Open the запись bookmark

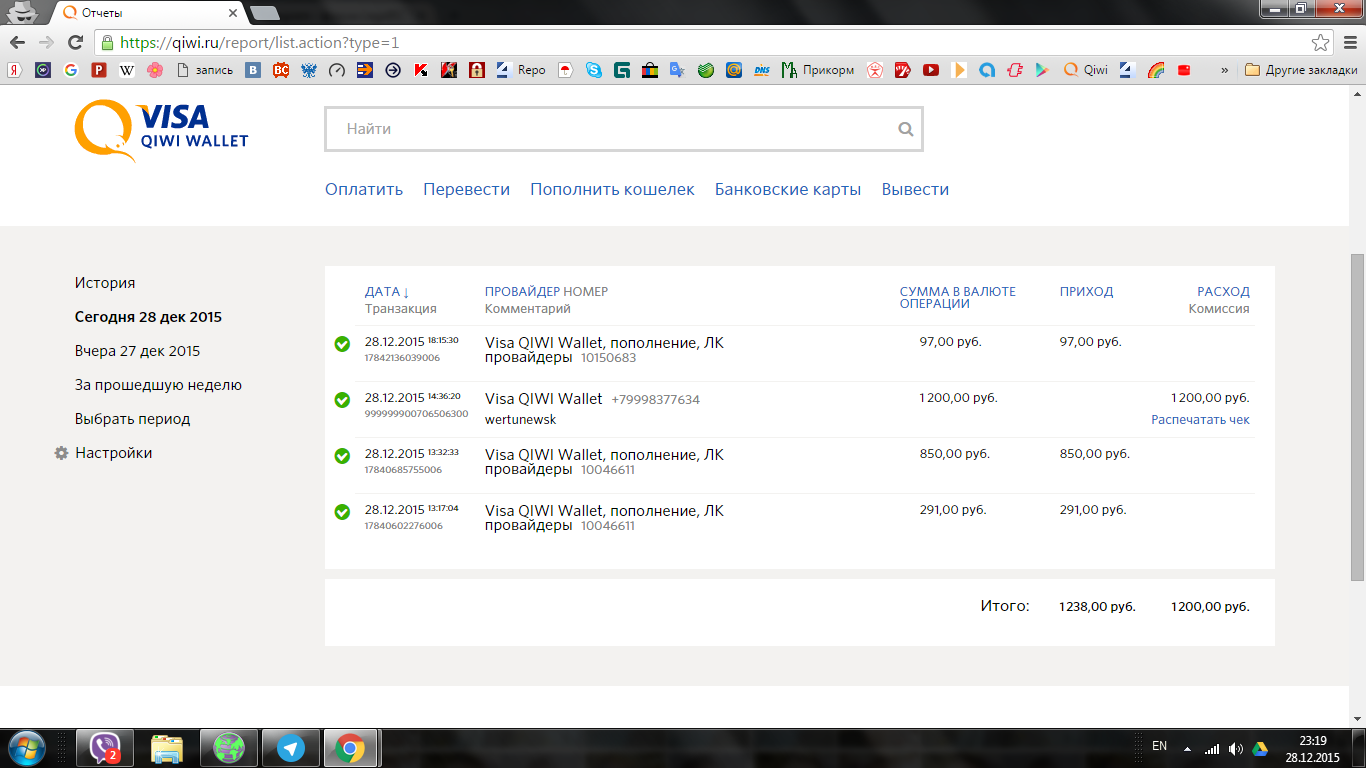204,70
